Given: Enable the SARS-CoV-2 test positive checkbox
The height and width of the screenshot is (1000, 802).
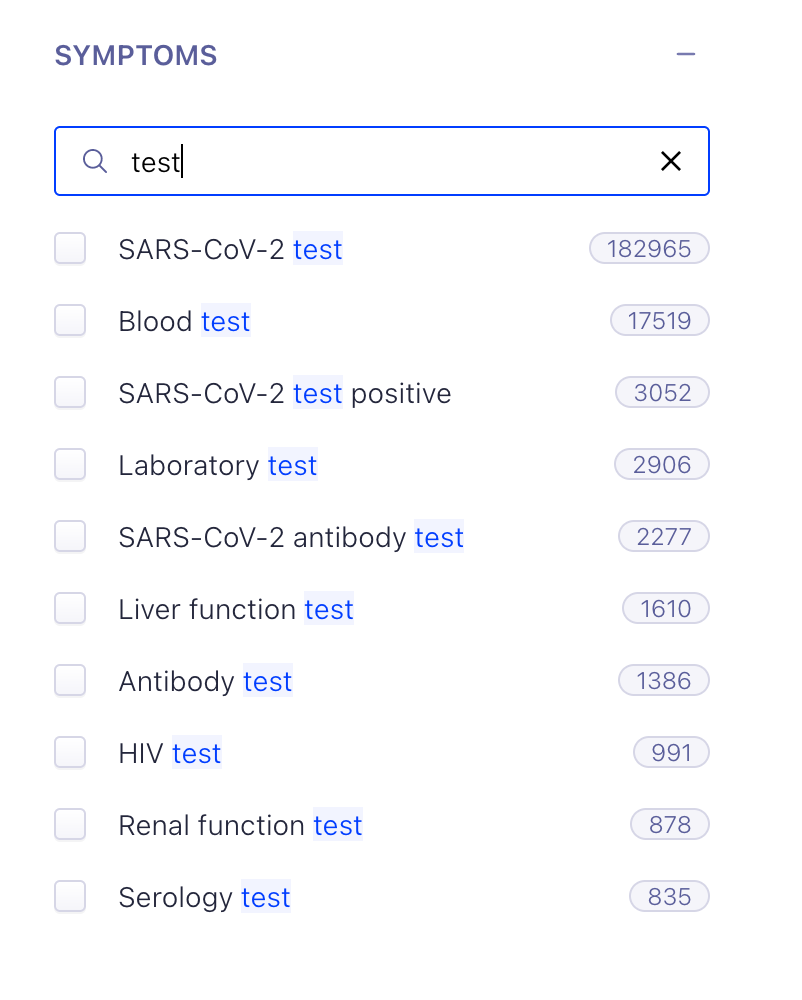Looking at the screenshot, I should pyautogui.click(x=70, y=392).
